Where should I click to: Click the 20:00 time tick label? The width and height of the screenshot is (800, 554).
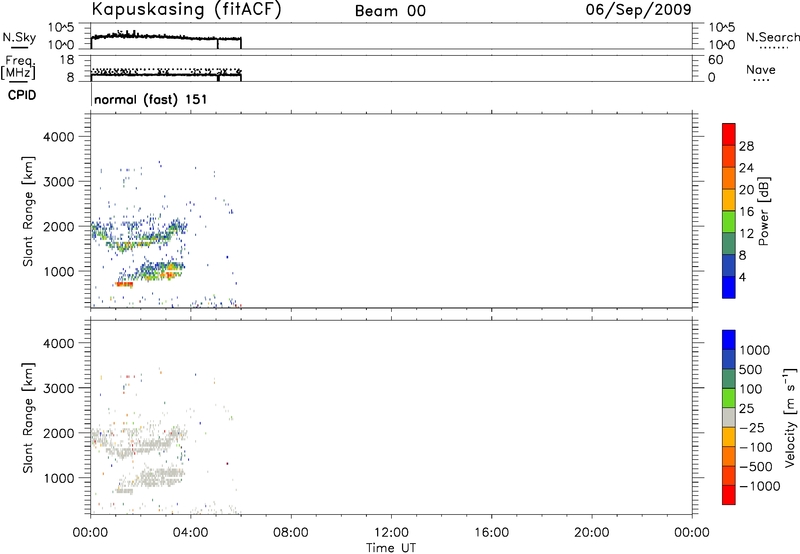click(x=591, y=533)
